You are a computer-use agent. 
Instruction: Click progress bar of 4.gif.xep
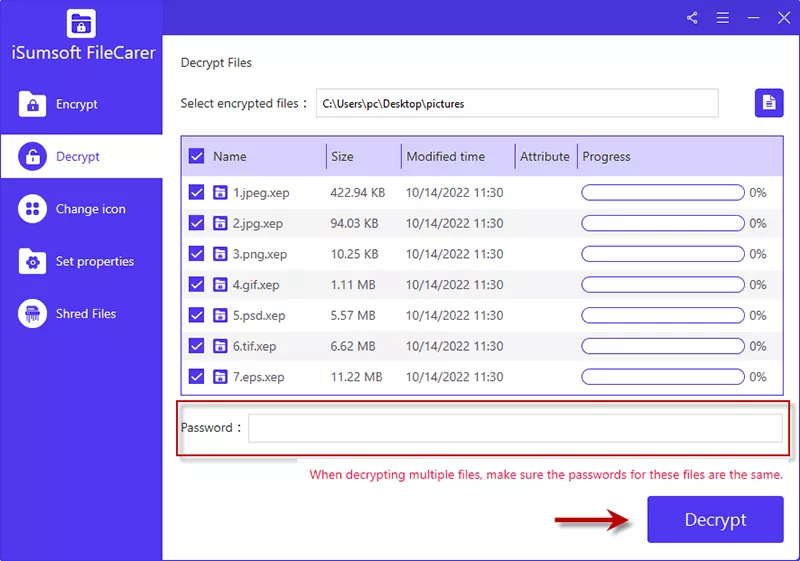click(x=663, y=285)
